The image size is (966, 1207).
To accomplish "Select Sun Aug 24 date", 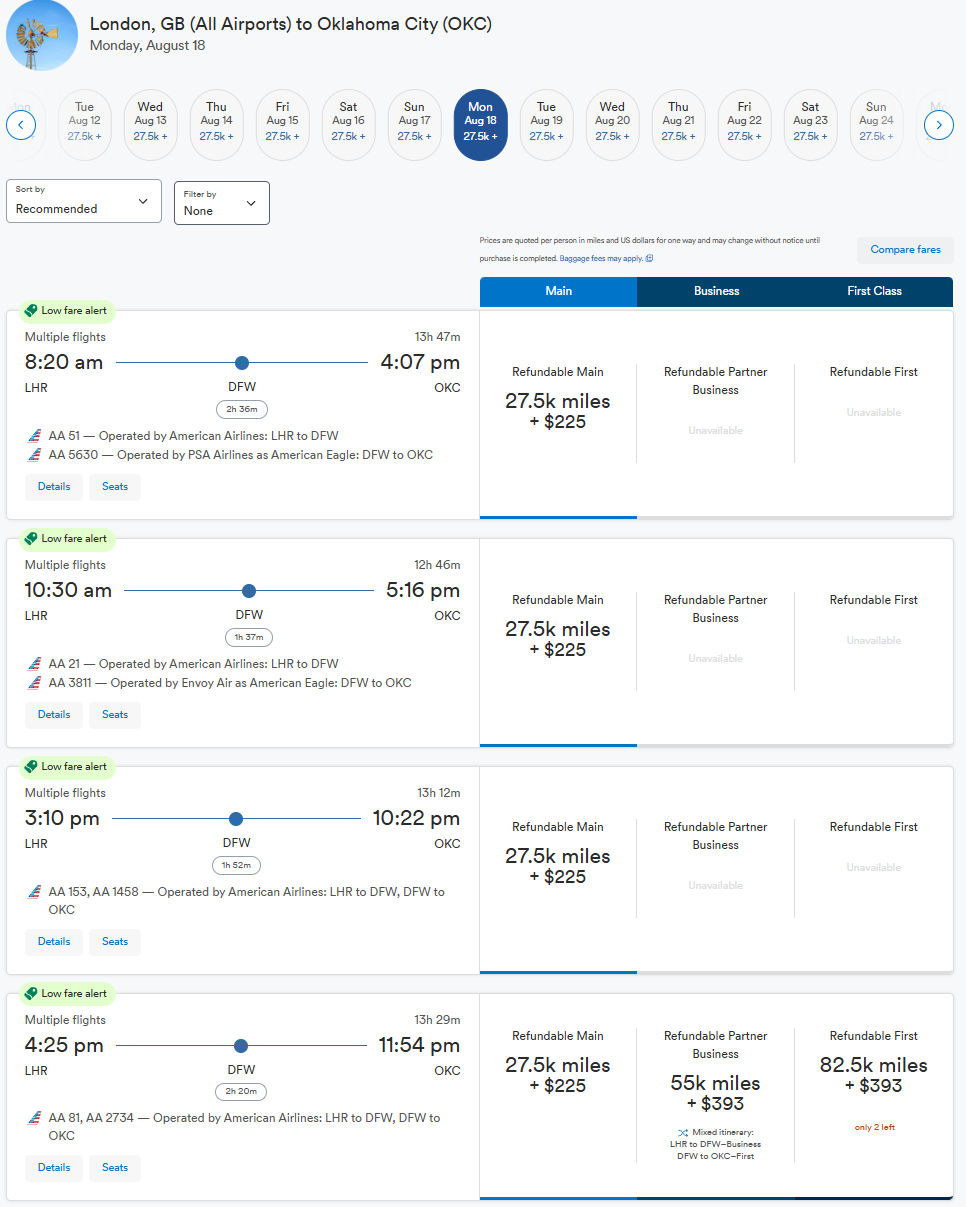I will 876,125.
